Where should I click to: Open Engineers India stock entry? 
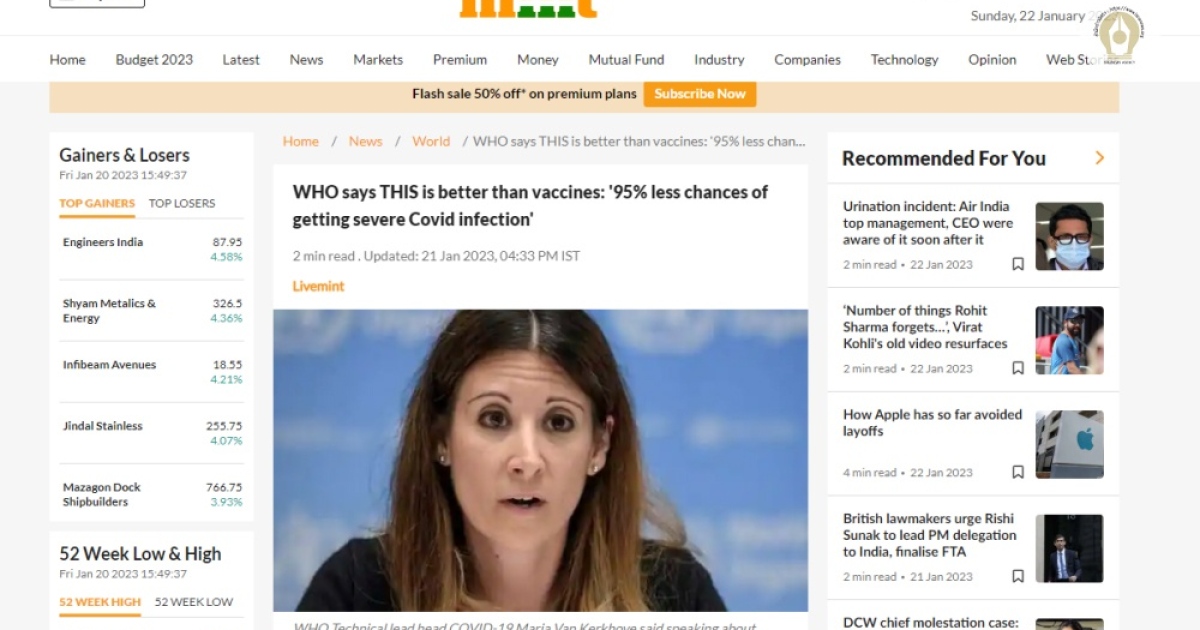pyautogui.click(x=103, y=242)
